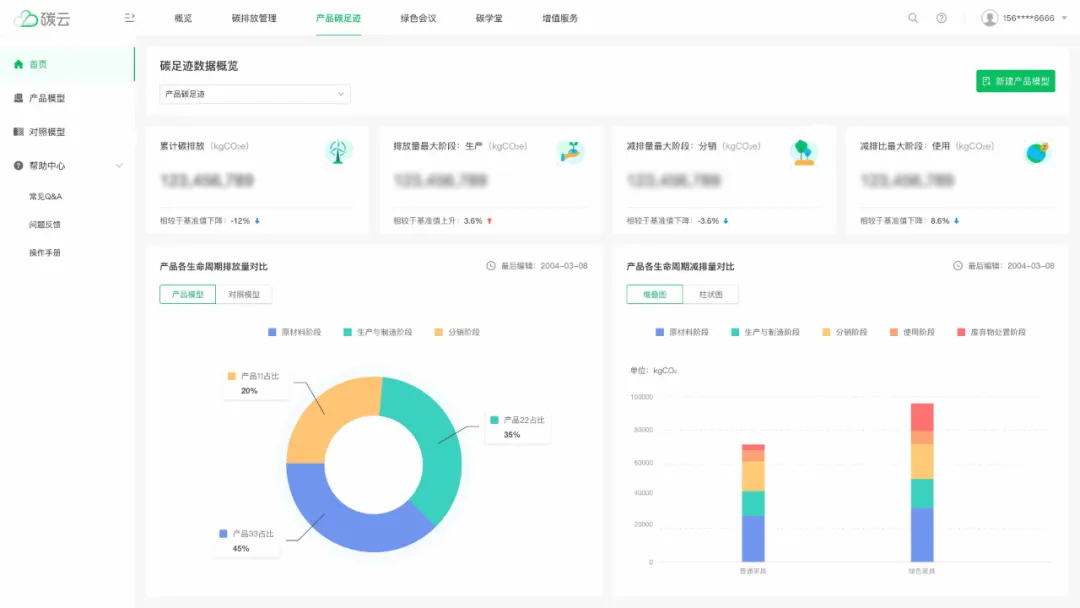
Task: Click the wind turbine icon on 累计碳排放 card
Action: (339, 152)
